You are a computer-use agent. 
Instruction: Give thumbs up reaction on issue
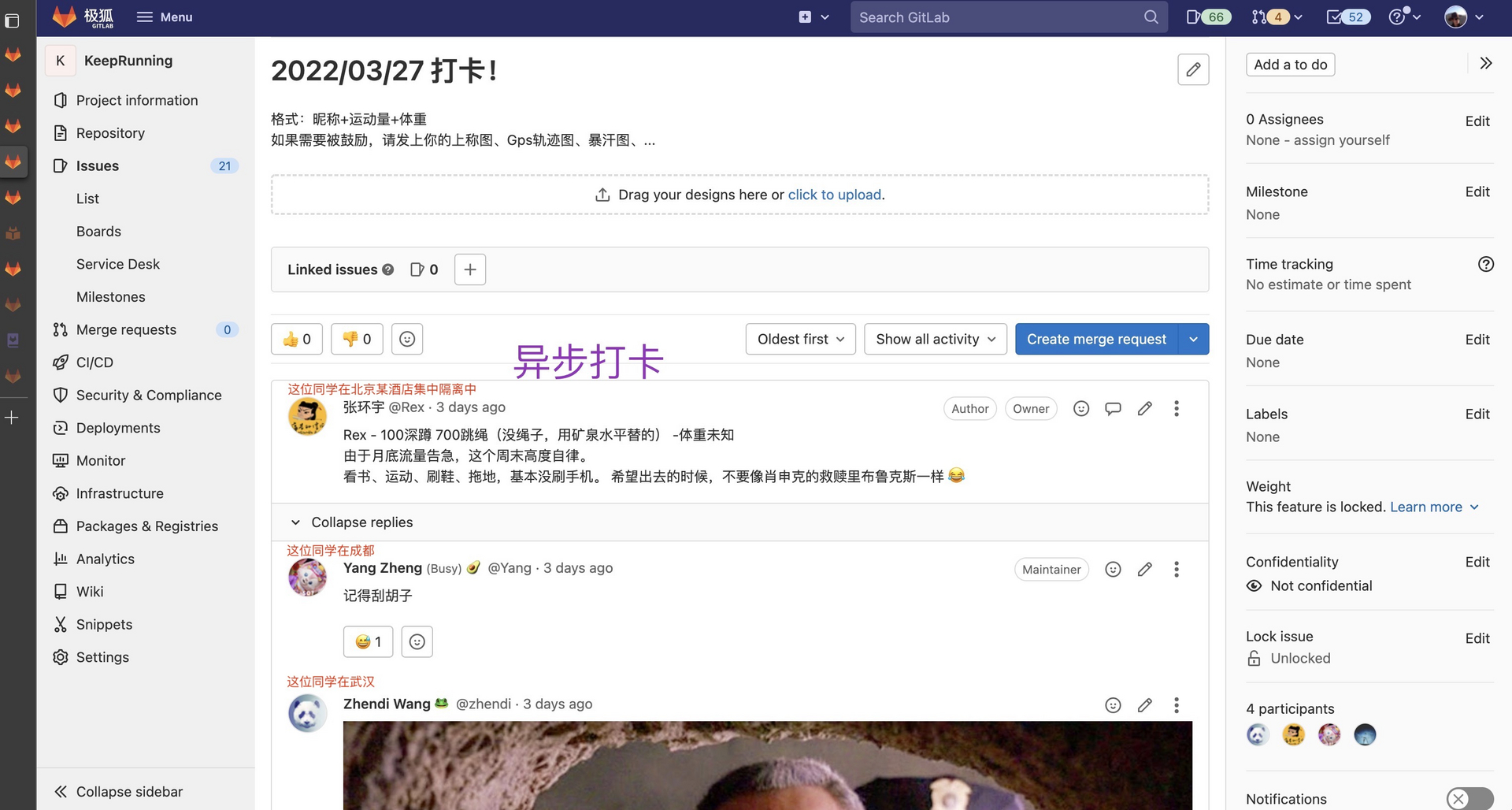[x=297, y=339]
